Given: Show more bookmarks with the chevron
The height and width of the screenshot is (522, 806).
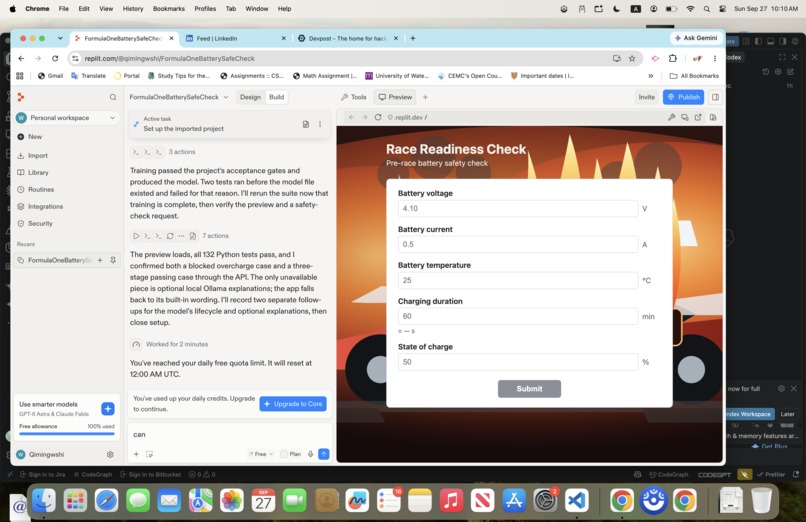Looking at the screenshot, I should 651,76.
